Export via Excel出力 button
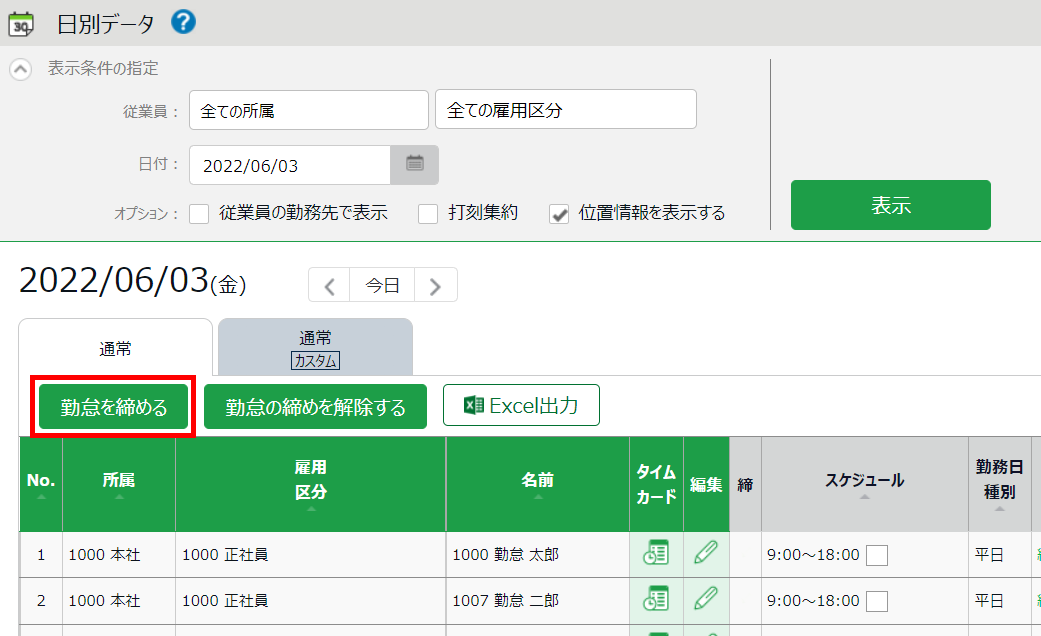The image size is (1041, 636). coord(521,405)
